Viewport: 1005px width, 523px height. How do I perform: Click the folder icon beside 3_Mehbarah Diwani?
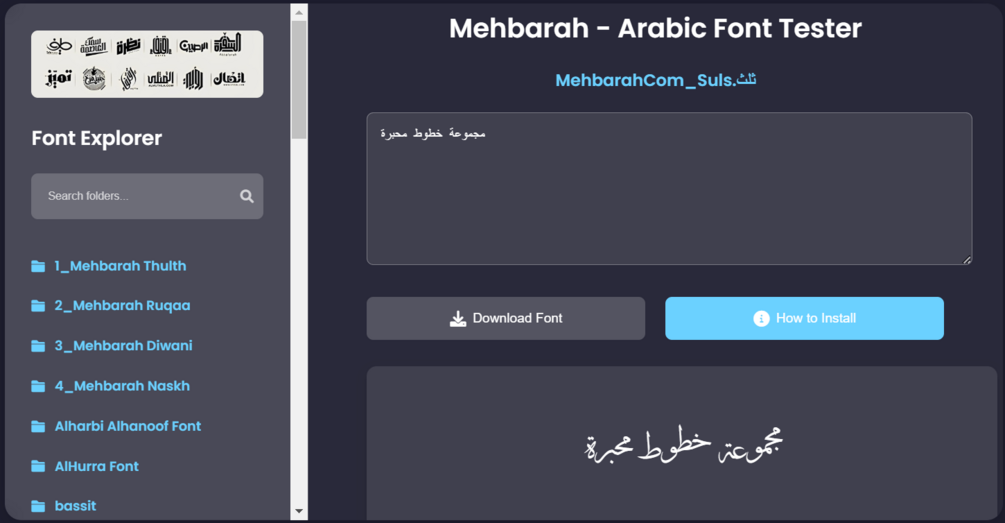tap(38, 346)
